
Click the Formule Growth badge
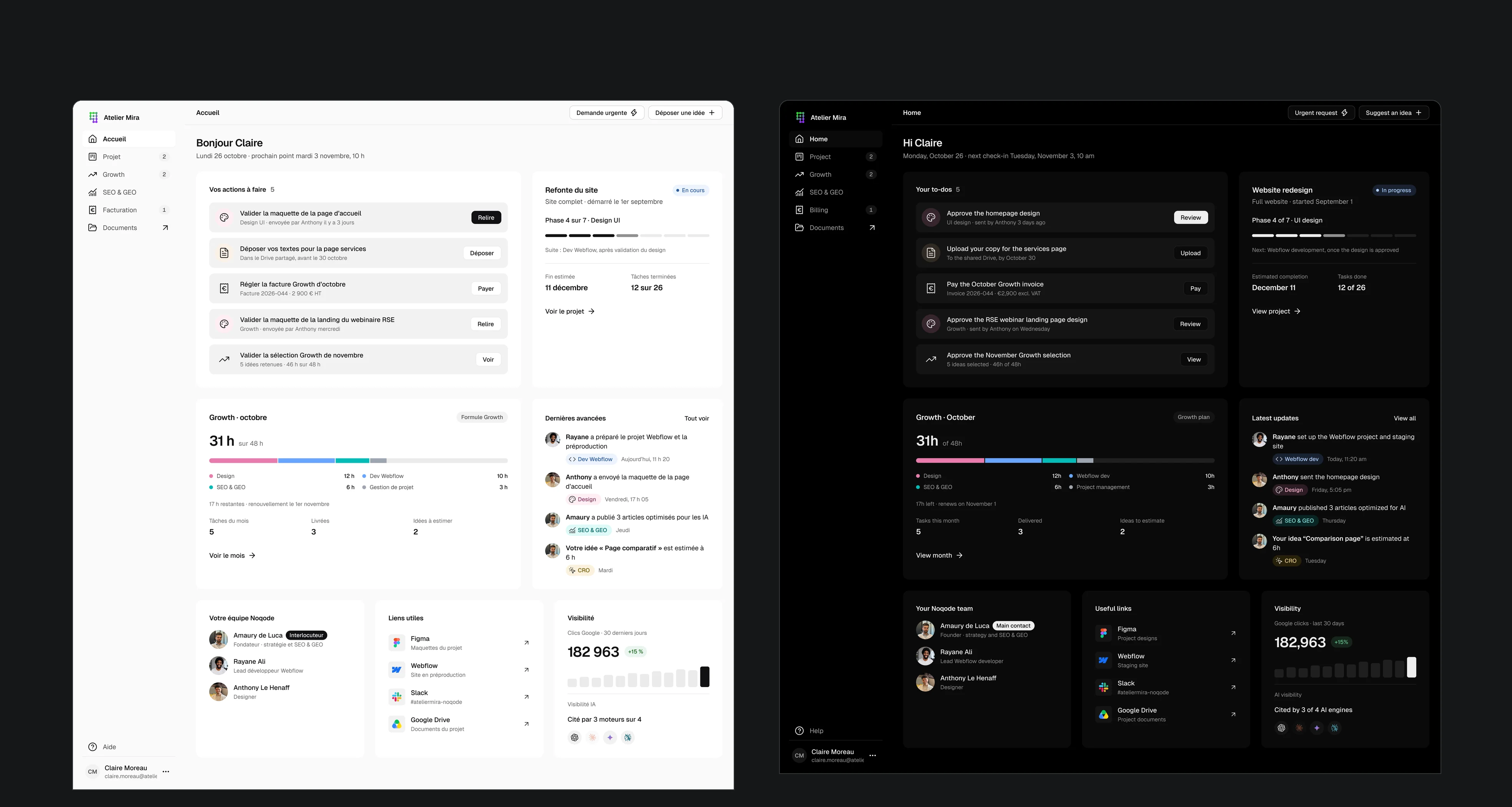pos(482,418)
